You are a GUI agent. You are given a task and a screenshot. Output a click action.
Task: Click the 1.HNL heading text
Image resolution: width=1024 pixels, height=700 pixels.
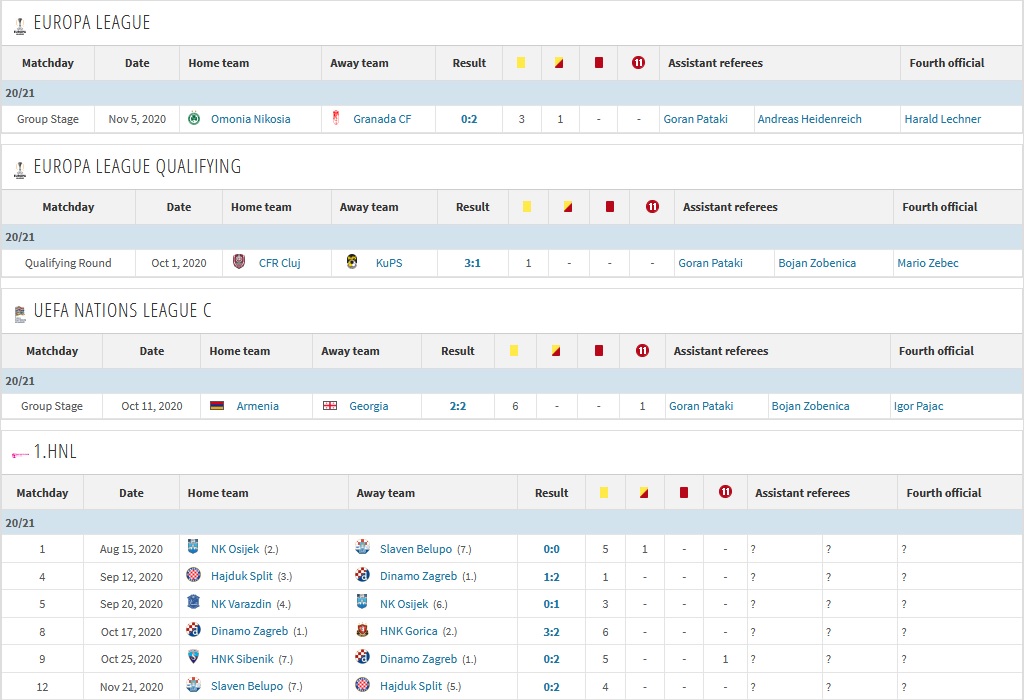point(55,451)
